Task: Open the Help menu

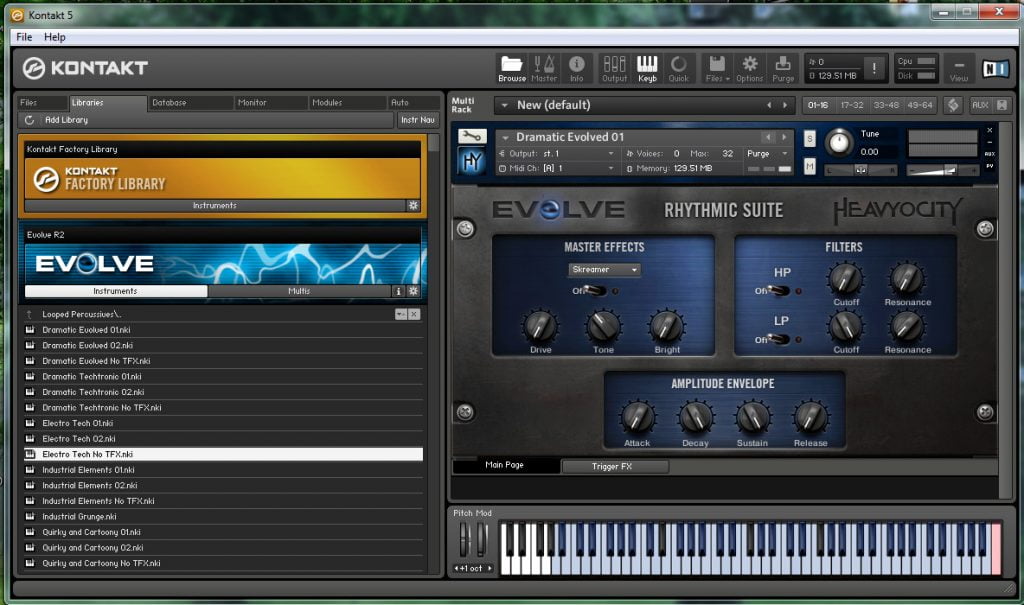Action: 54,37
